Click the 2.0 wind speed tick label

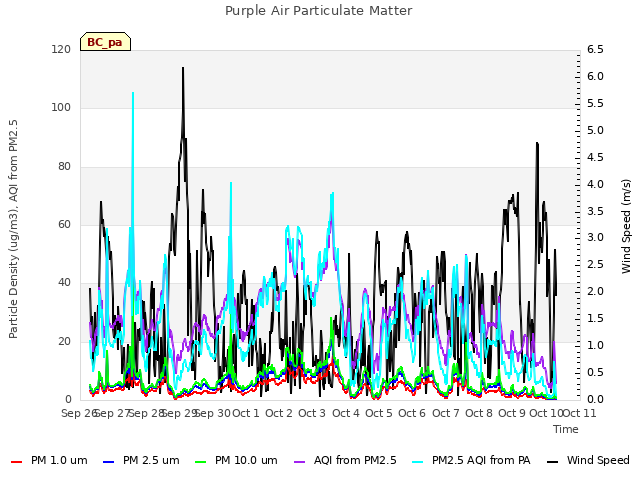point(595,291)
